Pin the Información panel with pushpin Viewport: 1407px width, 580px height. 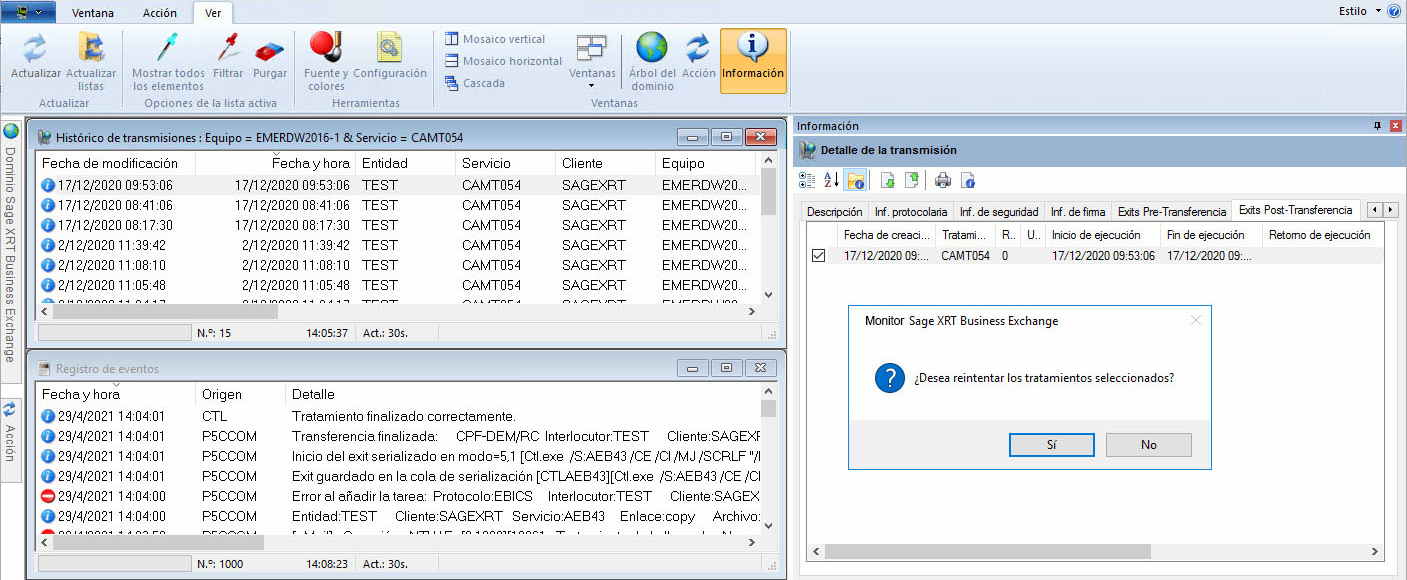1378,126
